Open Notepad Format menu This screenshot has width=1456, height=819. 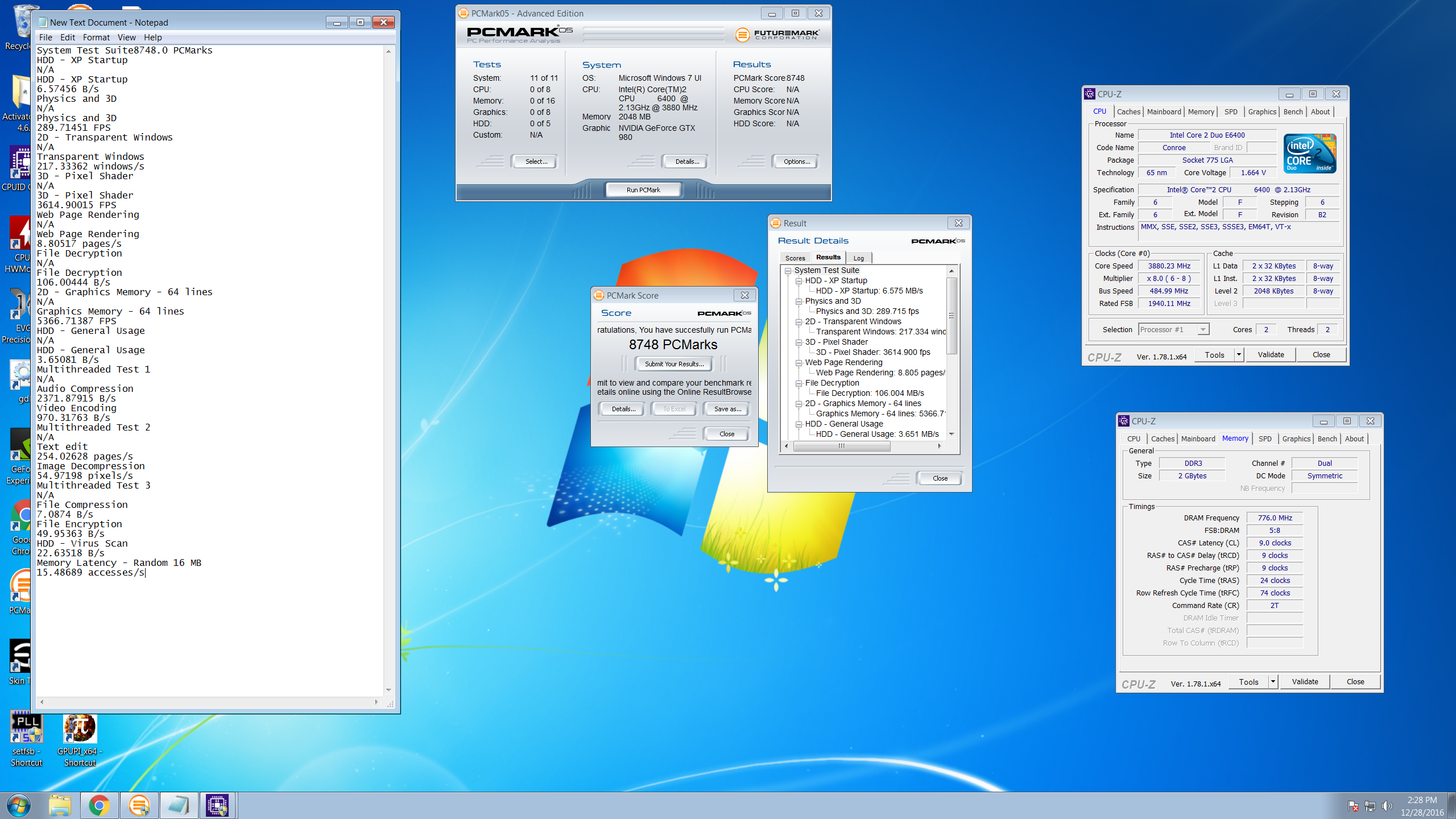96,37
